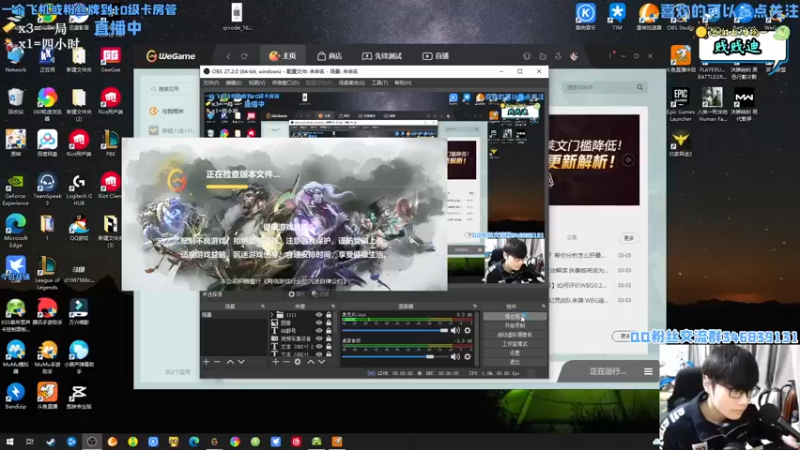
Task: Toggle lock on the image source
Action: point(329,323)
